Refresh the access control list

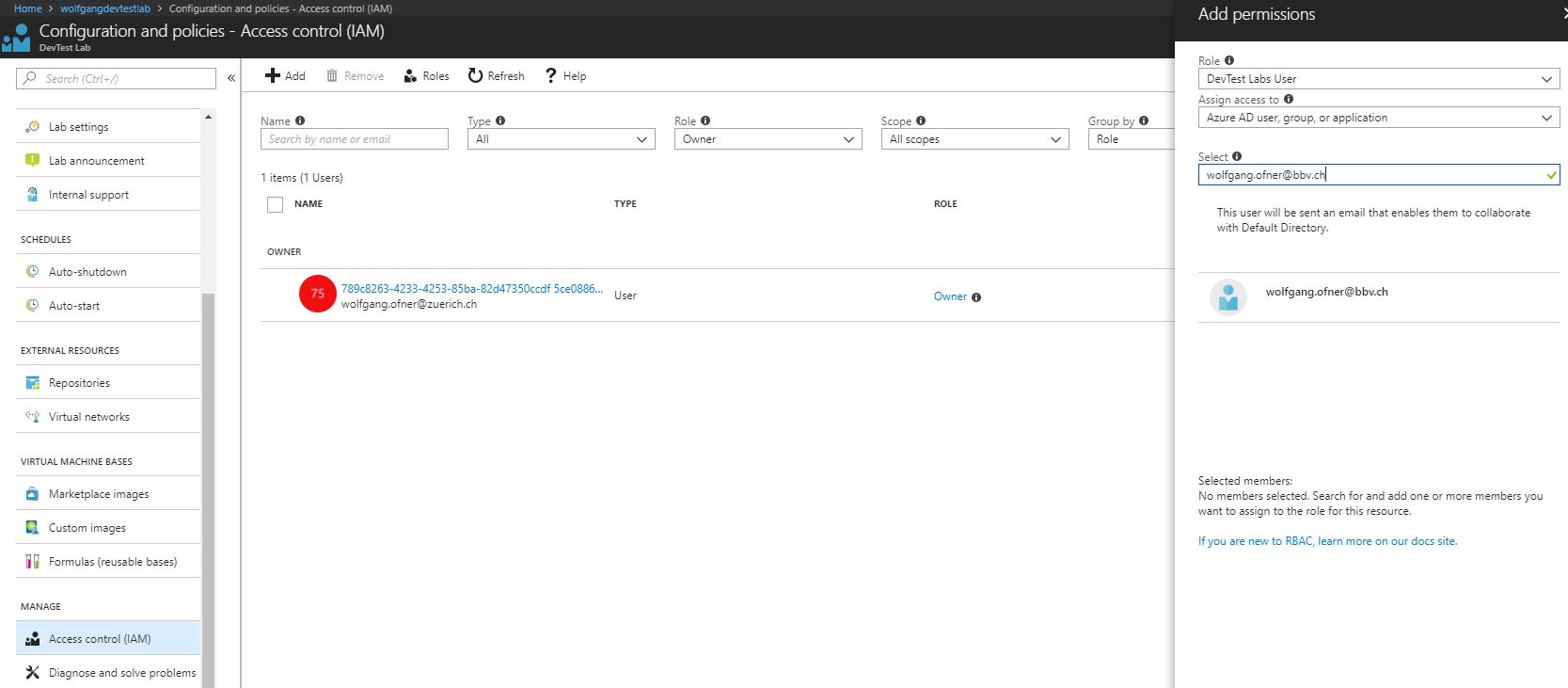point(496,76)
